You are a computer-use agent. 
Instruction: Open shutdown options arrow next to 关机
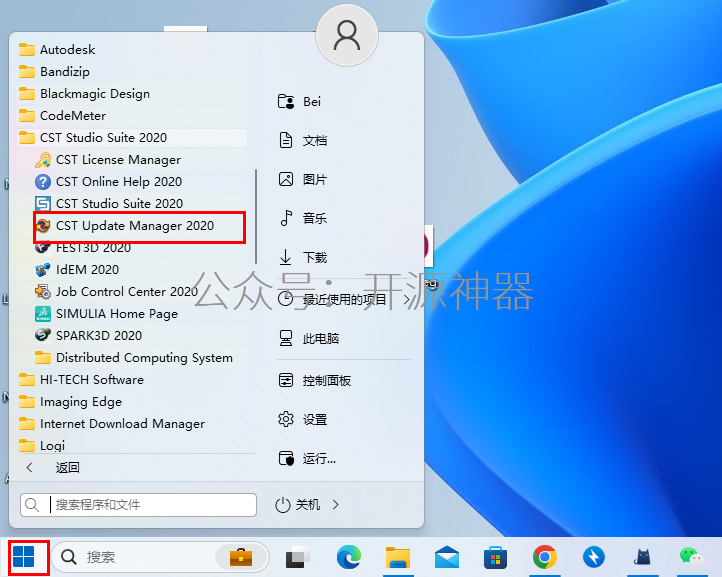(336, 505)
